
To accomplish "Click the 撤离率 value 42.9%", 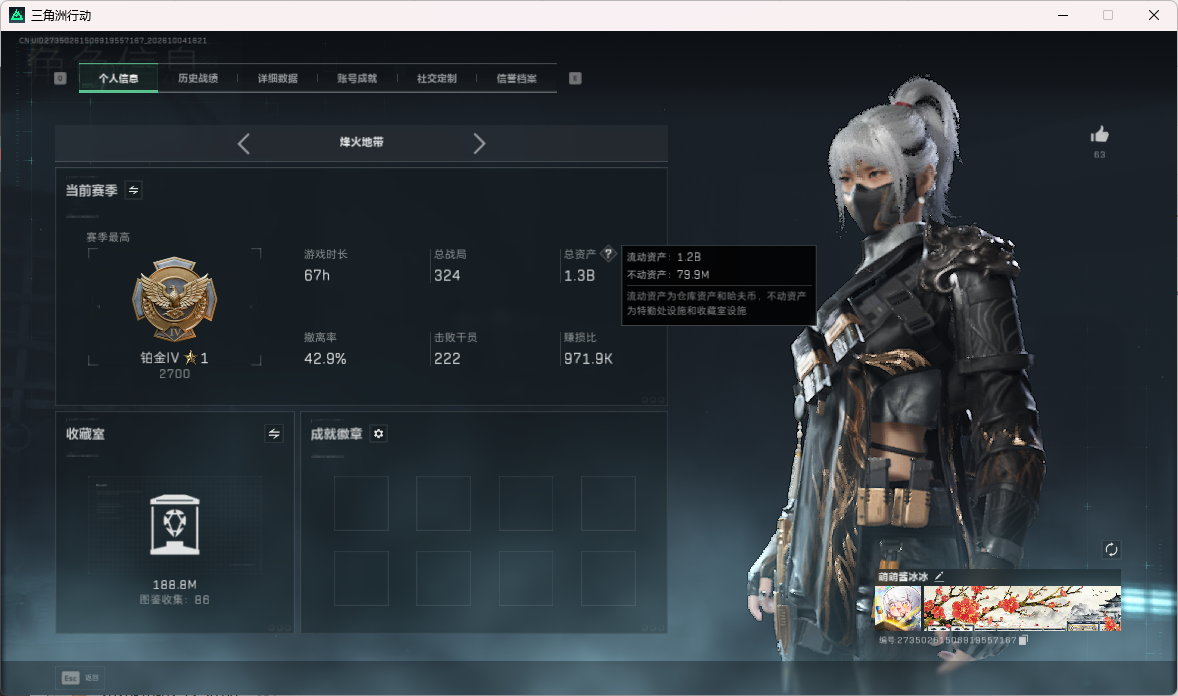I will click(x=325, y=359).
